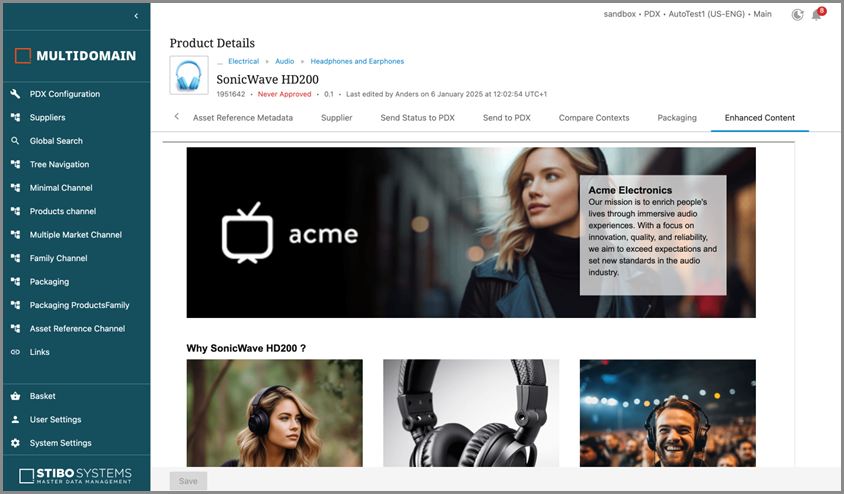Viewport: 844px width, 494px height.
Task: Click the Audio breadcrumb link
Action: click(x=284, y=61)
